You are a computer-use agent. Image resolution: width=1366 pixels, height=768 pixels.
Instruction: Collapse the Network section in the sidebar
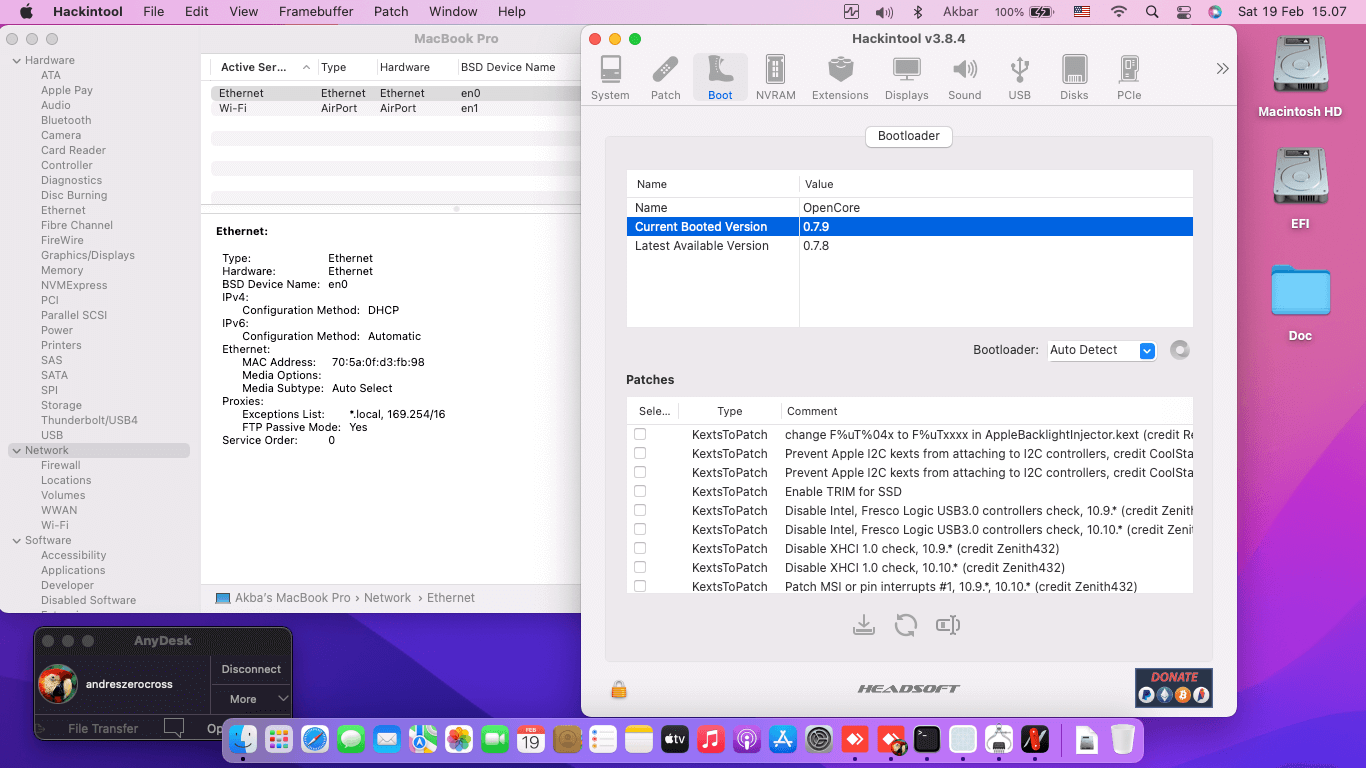click(16, 450)
